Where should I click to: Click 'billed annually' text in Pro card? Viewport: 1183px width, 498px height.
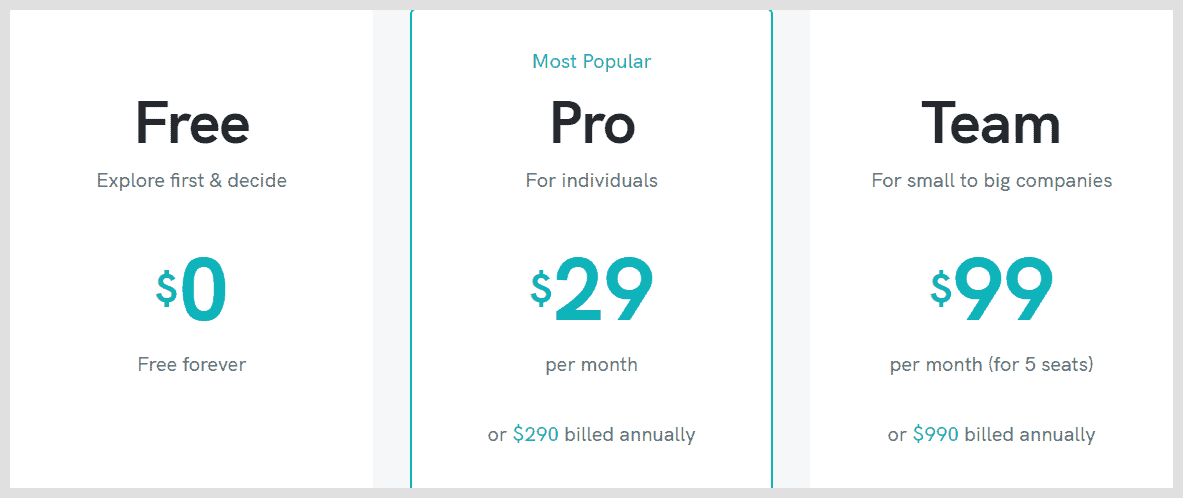630,435
